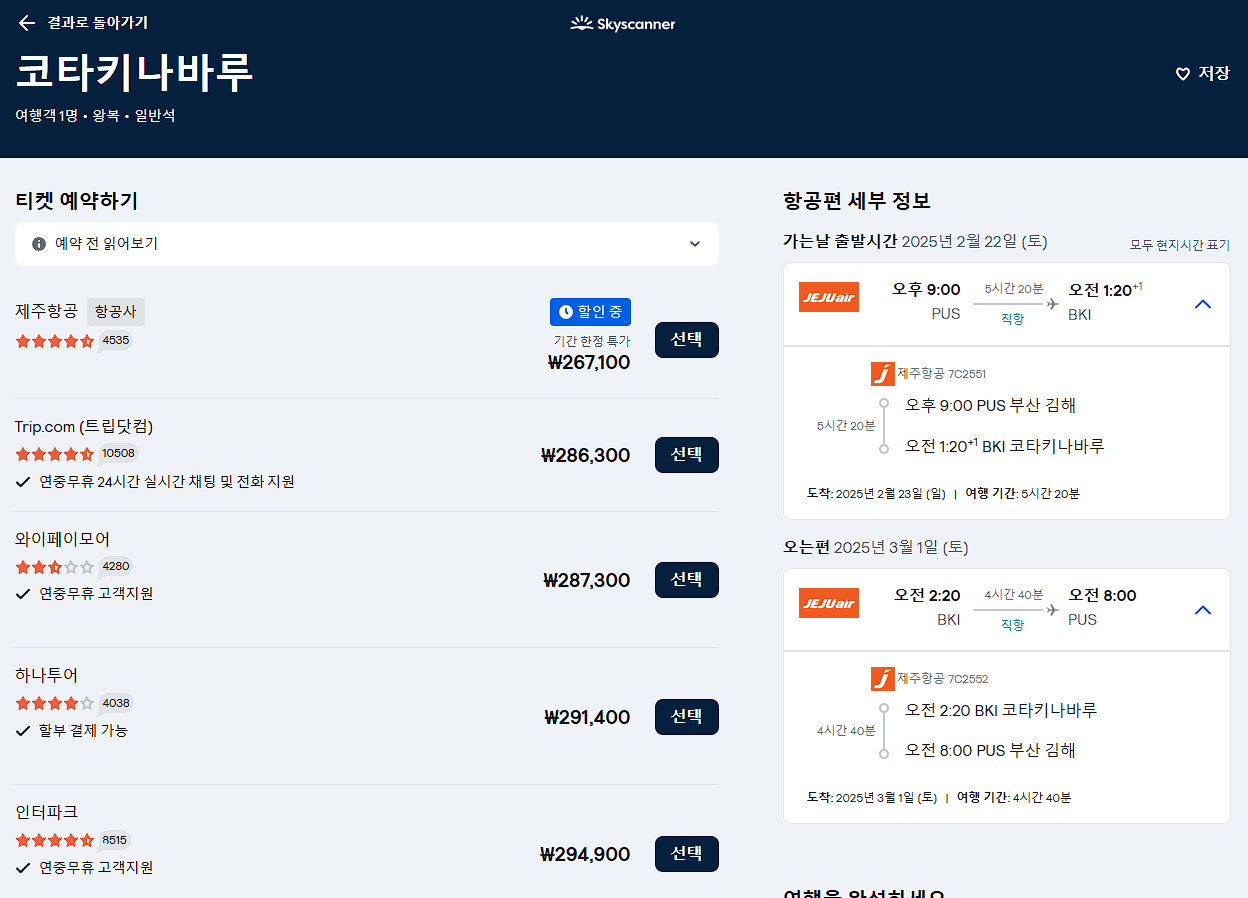Click review count 4038
Image resolution: width=1248 pixels, height=898 pixels.
click(x=116, y=702)
